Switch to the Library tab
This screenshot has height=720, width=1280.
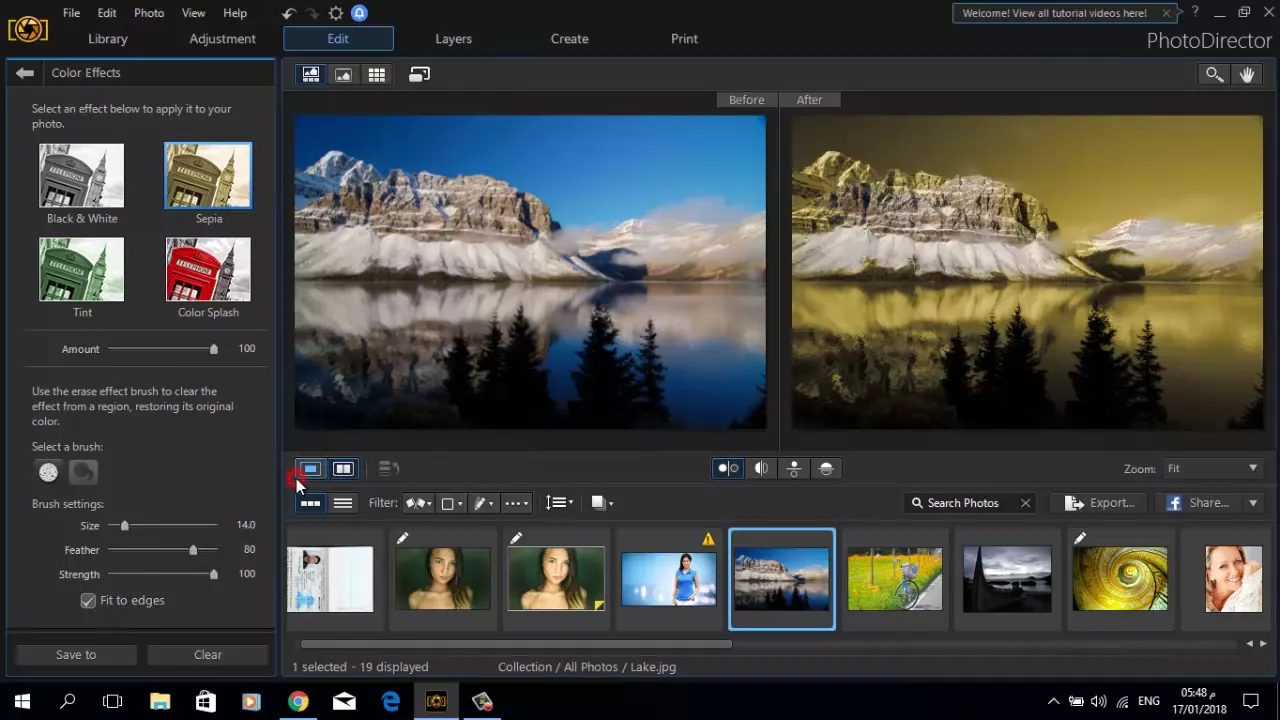(x=108, y=39)
